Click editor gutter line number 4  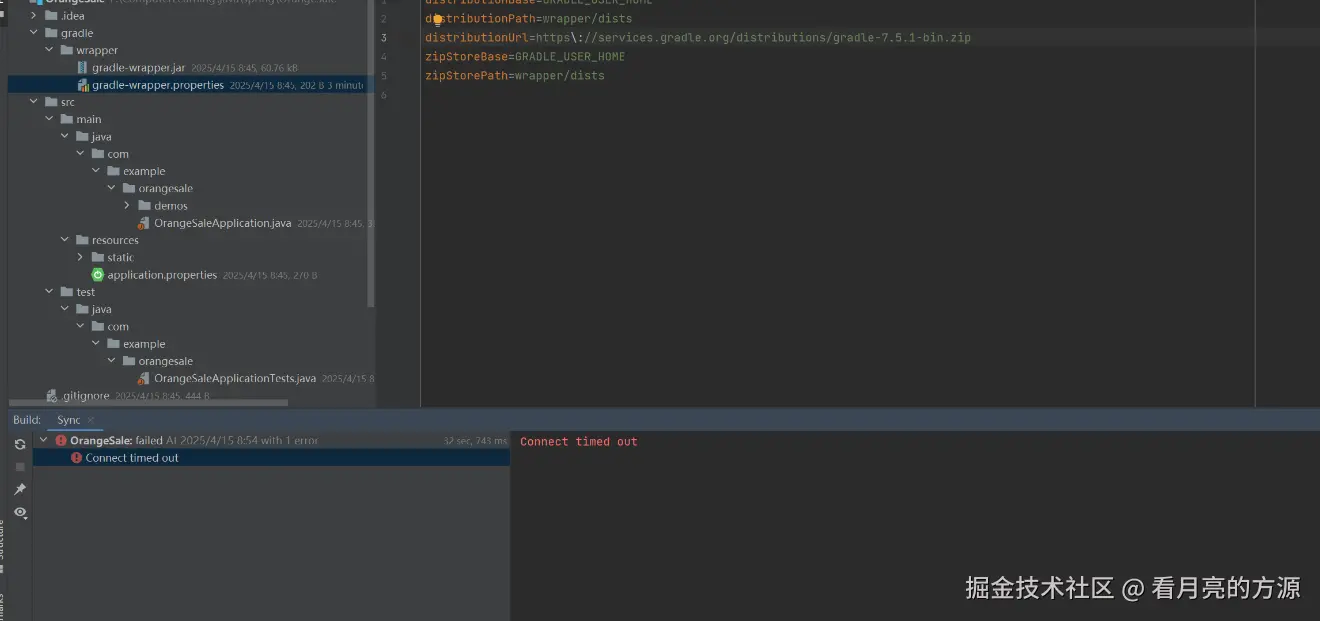coord(384,57)
